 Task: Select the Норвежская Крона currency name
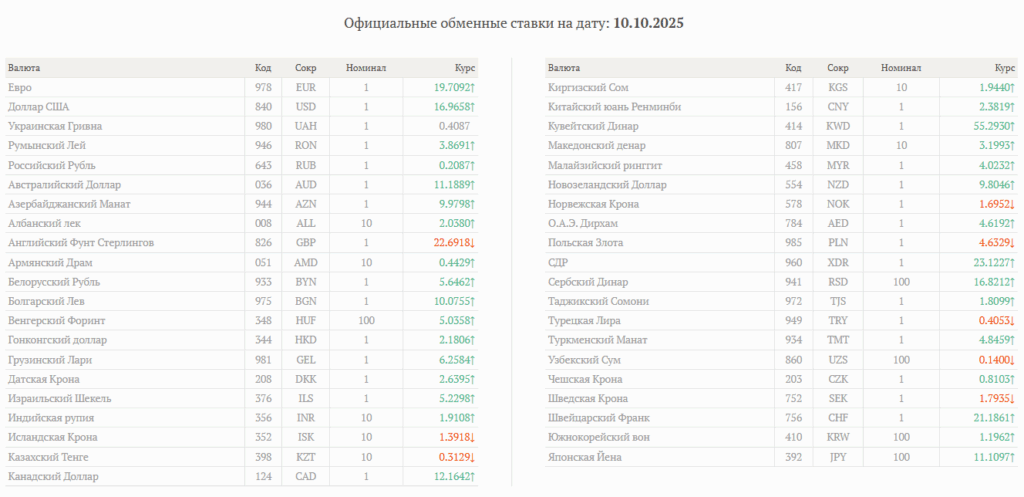click(589, 204)
